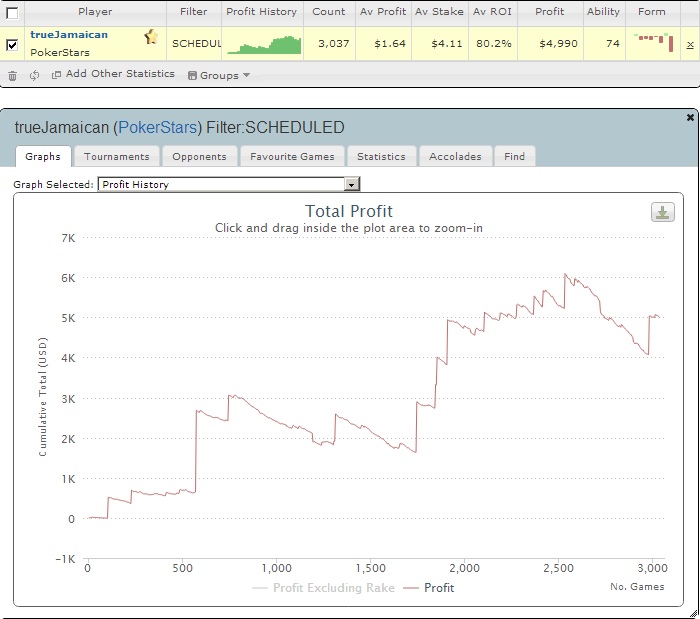Close the player details panel
This screenshot has width=700, height=619.
690,117
